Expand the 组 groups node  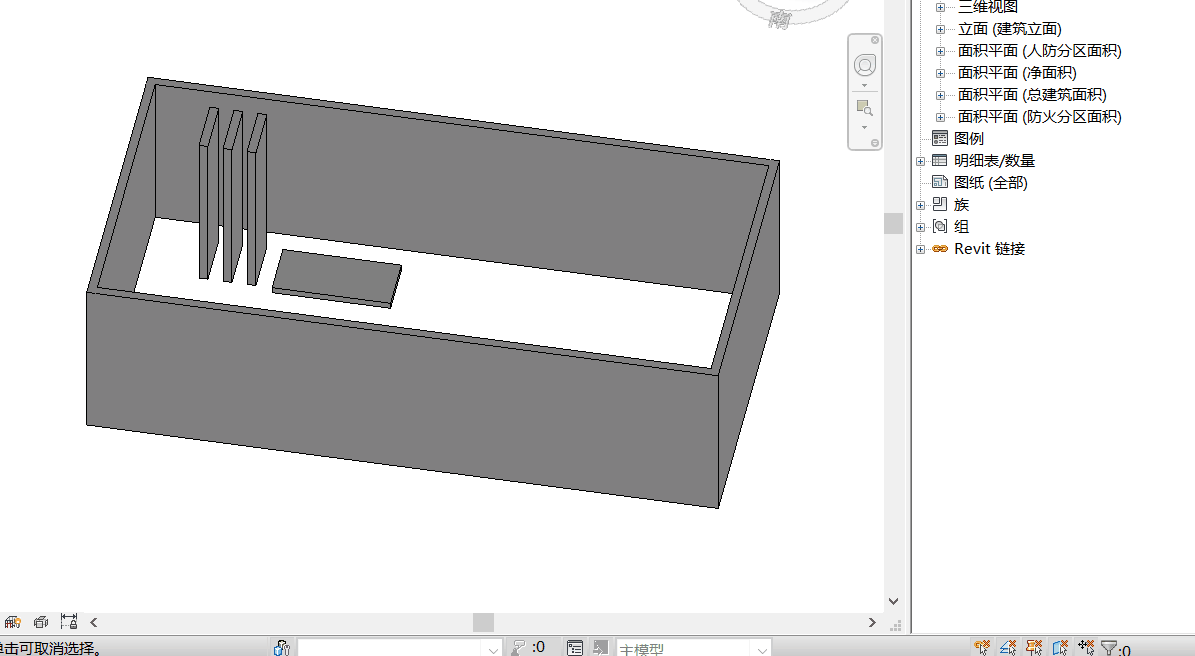921,227
